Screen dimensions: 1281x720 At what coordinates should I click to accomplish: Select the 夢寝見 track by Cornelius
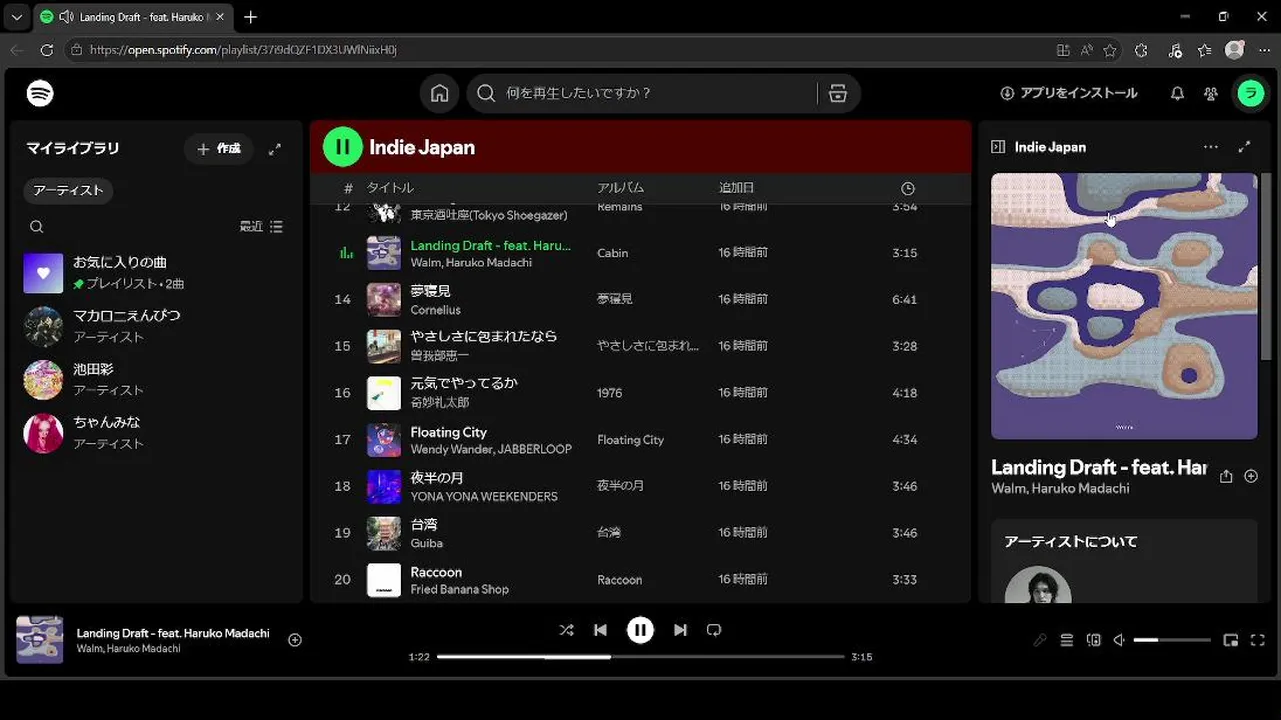(x=640, y=299)
